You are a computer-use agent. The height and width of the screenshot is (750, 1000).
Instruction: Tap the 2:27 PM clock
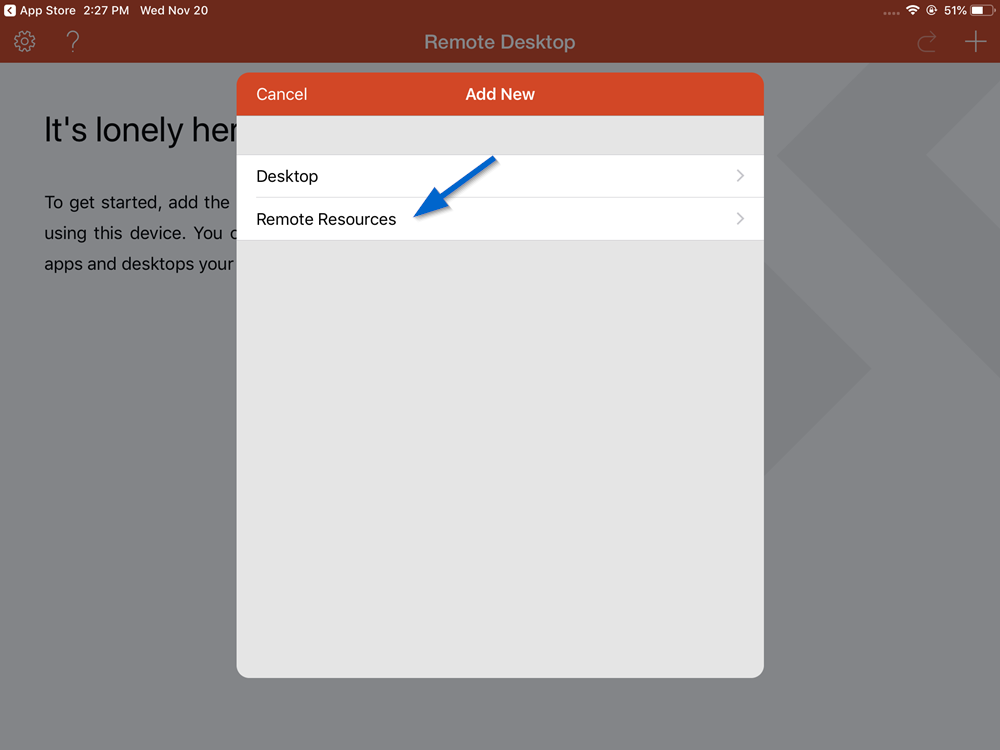(x=106, y=10)
